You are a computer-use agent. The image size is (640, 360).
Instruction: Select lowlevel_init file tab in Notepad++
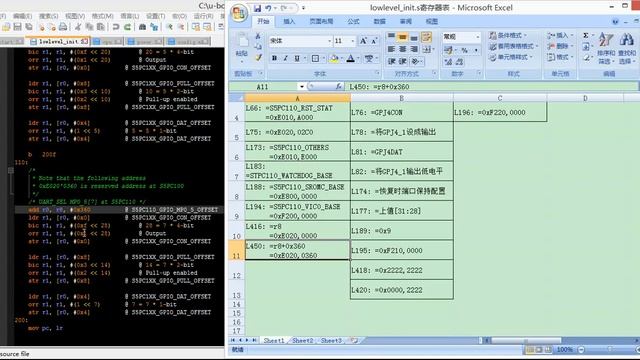(x=59, y=41)
